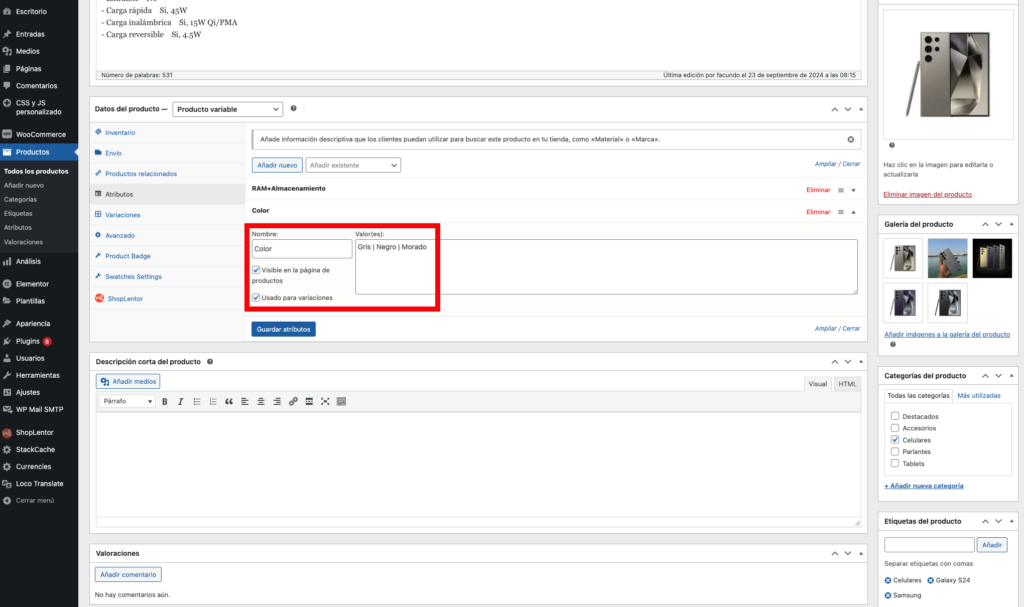
Task: Open the 'Añadir existente' attribute dropdown
Action: coord(353,165)
